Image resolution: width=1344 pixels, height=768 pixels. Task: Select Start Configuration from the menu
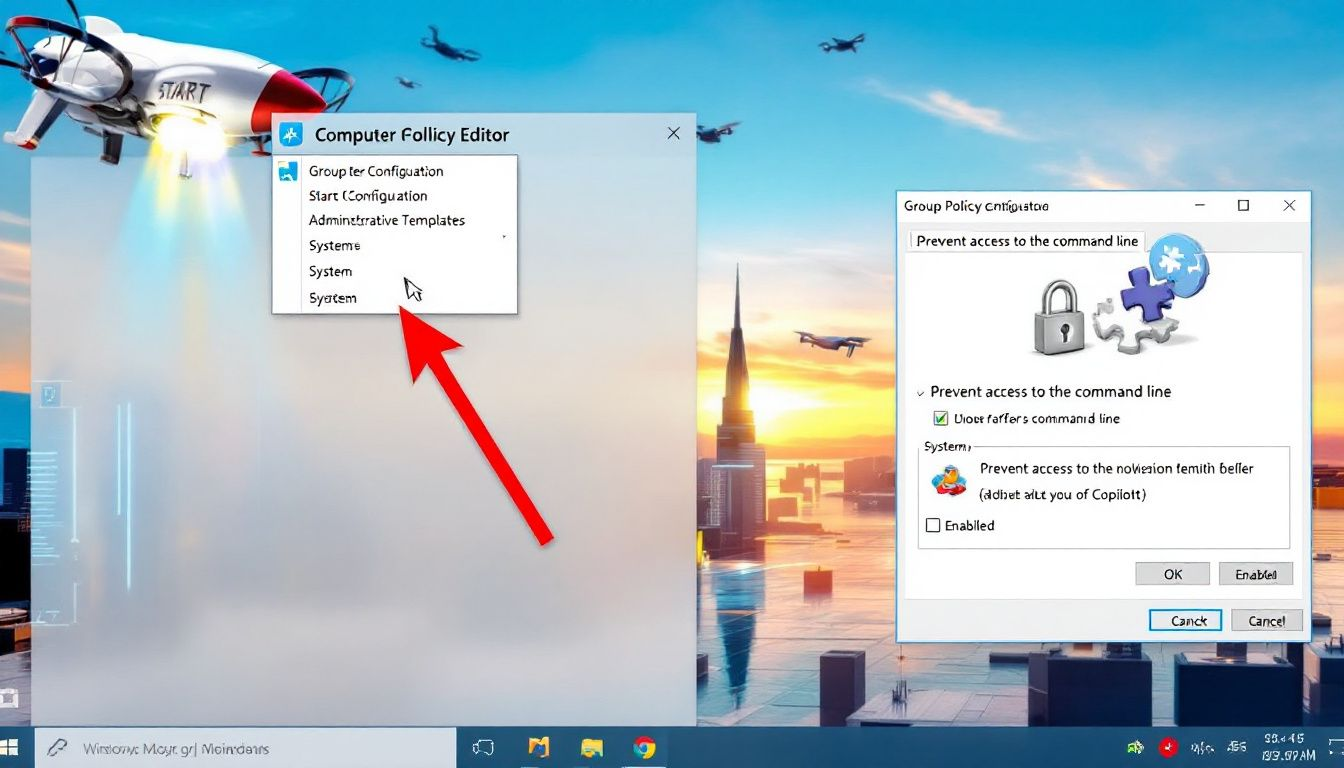point(368,195)
